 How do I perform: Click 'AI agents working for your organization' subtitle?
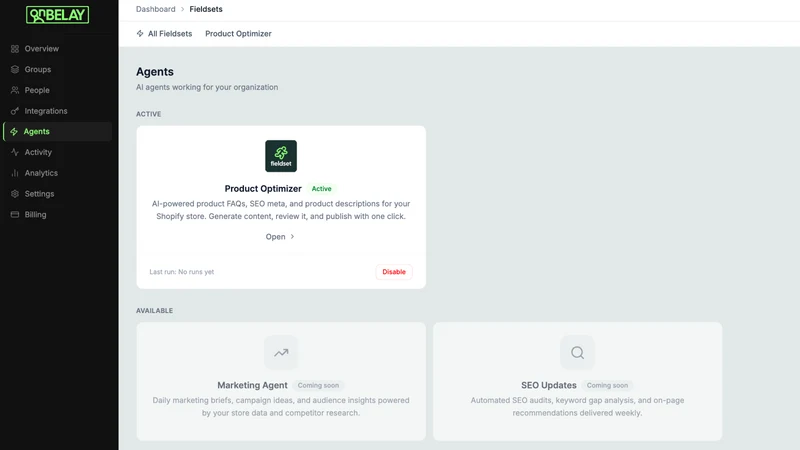click(x=207, y=87)
